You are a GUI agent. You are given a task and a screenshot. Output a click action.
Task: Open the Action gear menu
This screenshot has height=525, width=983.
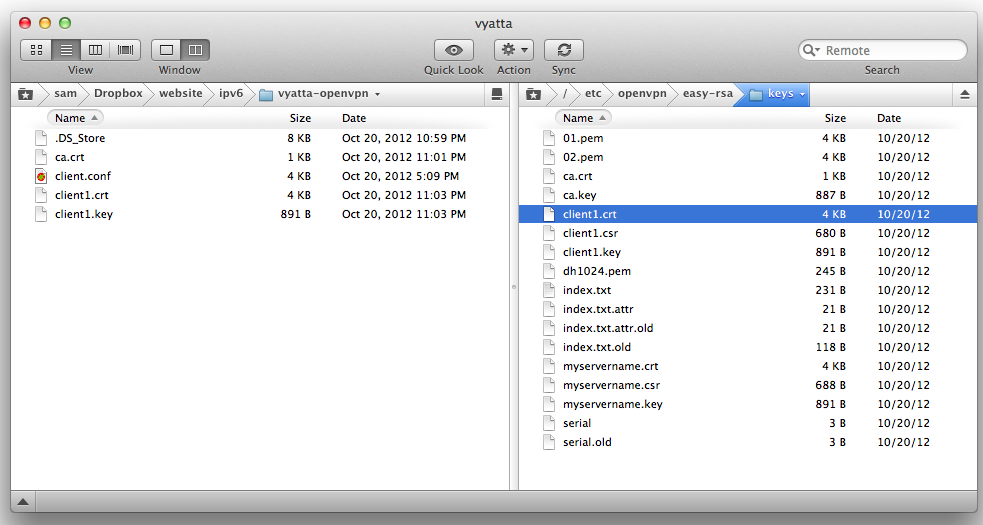coord(513,50)
